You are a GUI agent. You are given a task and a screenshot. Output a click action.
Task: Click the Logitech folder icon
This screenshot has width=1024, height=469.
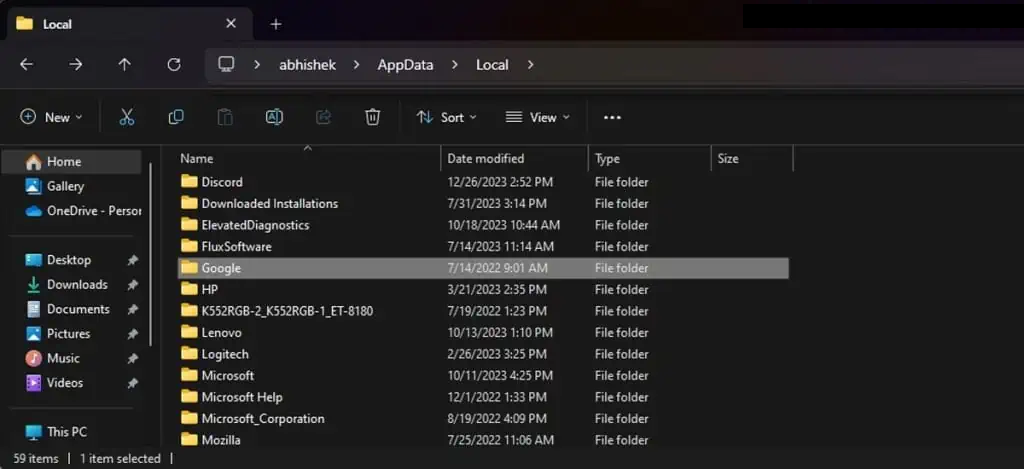click(x=189, y=354)
